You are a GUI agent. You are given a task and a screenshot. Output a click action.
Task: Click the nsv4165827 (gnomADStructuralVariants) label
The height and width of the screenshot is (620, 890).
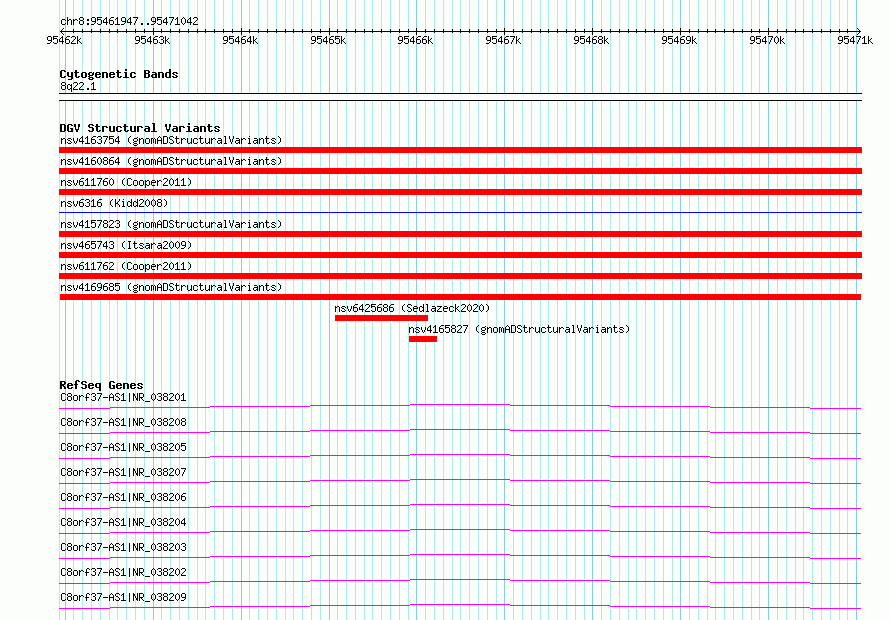click(519, 329)
